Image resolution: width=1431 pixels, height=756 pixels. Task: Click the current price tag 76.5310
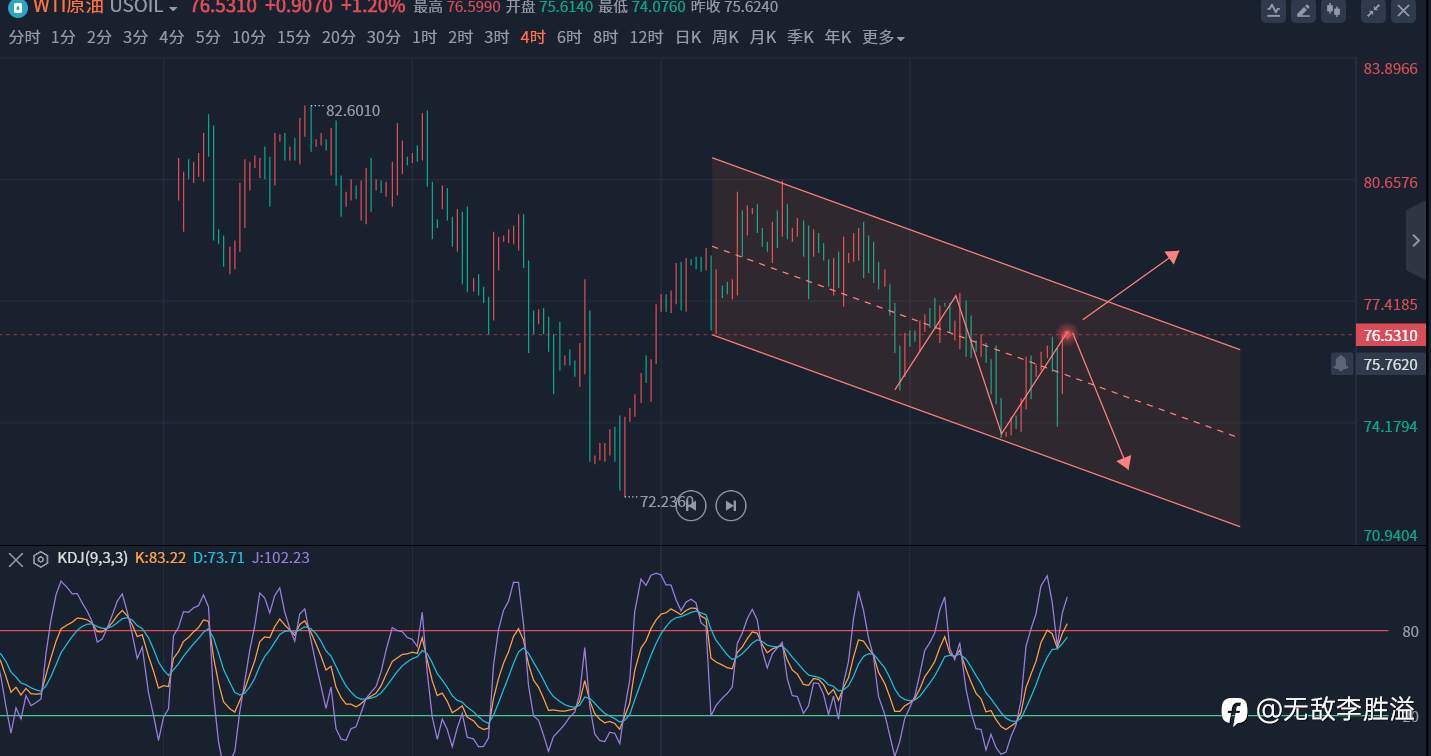point(1390,336)
